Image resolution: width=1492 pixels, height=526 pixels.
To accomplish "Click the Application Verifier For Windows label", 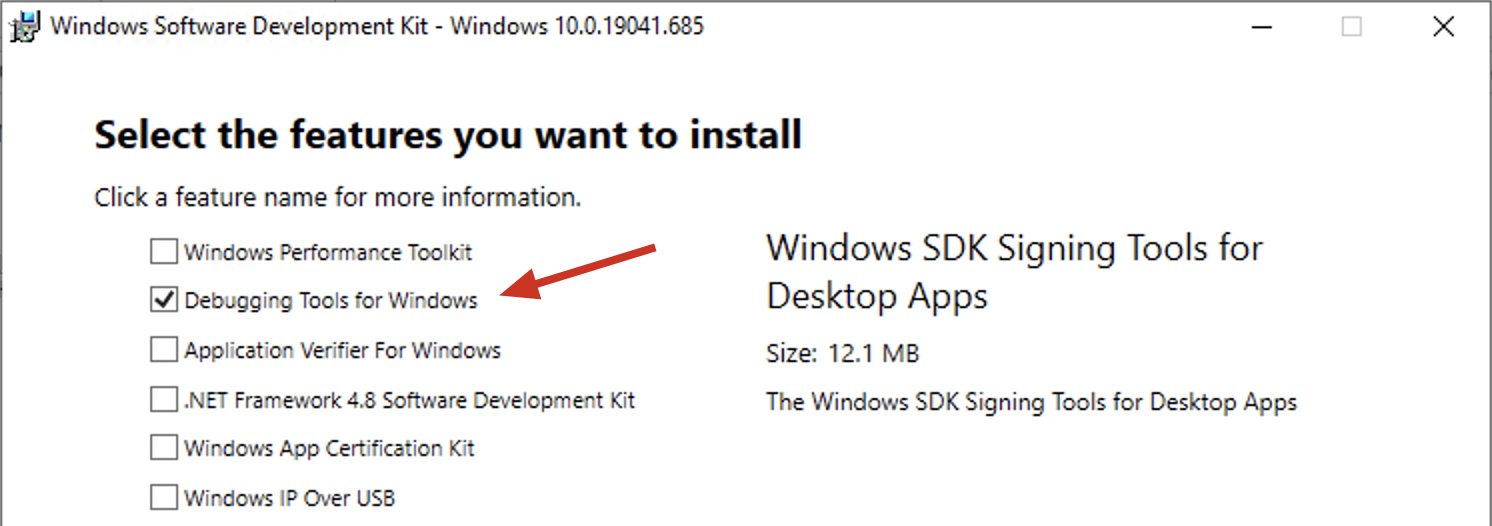I will point(342,351).
